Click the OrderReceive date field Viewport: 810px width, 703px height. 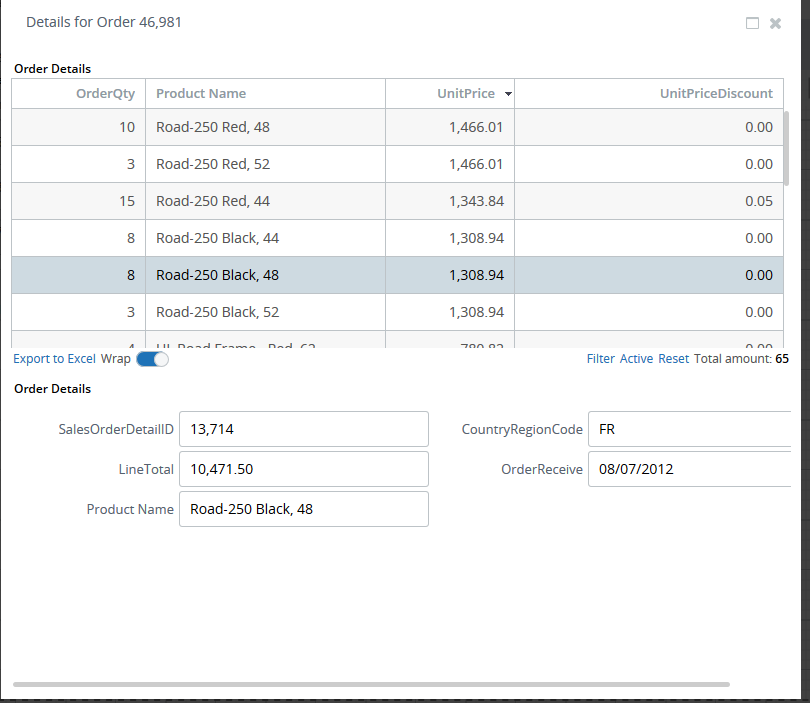[689, 469]
